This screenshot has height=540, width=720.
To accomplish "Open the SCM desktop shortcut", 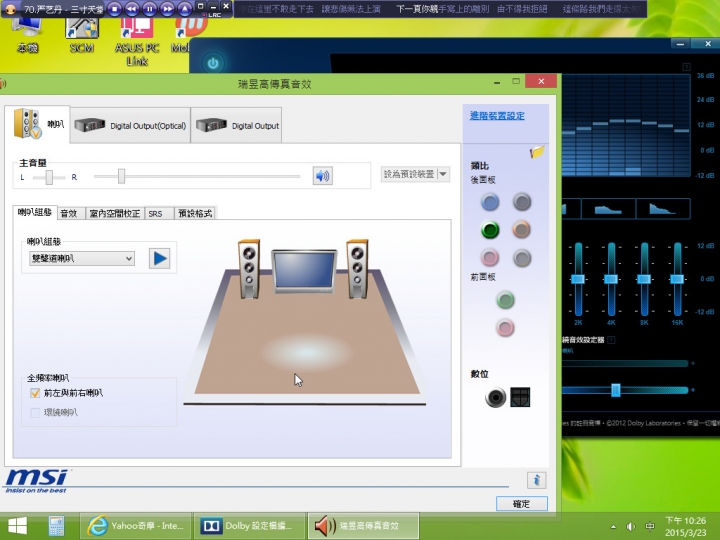I will click(82, 33).
